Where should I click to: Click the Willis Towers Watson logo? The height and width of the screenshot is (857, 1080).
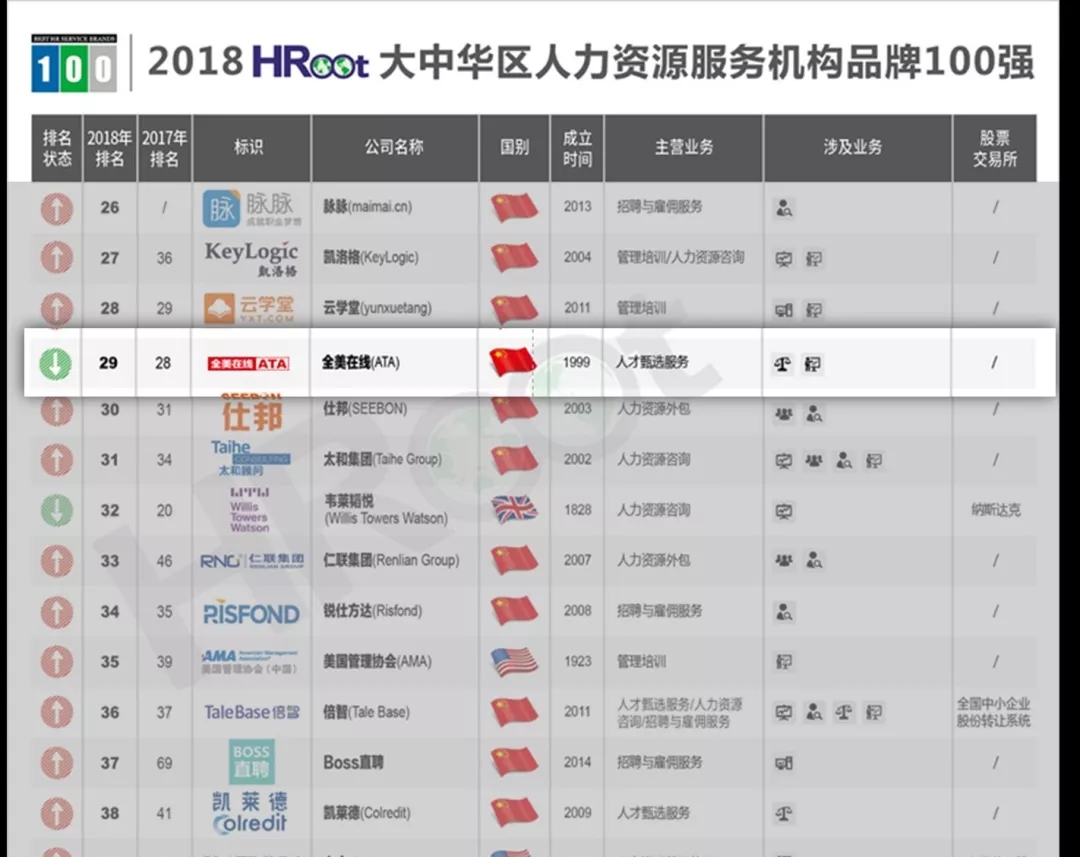coord(249,510)
